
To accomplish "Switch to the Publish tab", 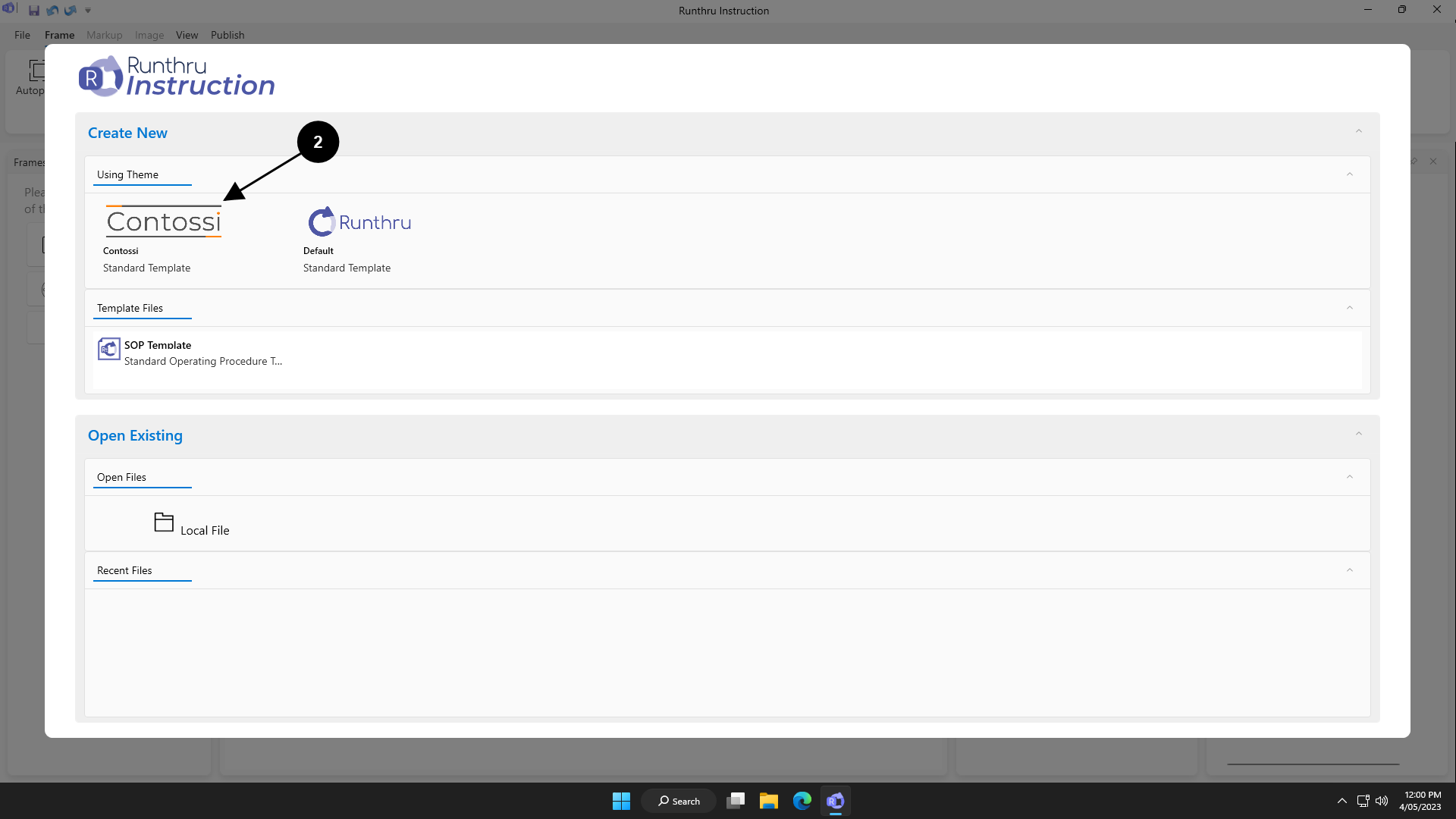I will coord(227,35).
